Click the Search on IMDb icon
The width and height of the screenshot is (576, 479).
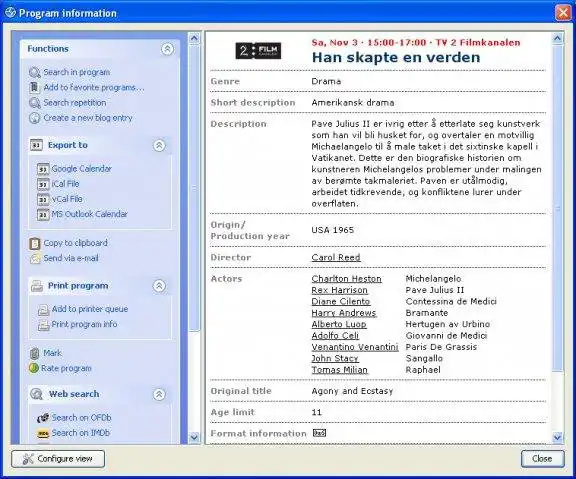43,433
